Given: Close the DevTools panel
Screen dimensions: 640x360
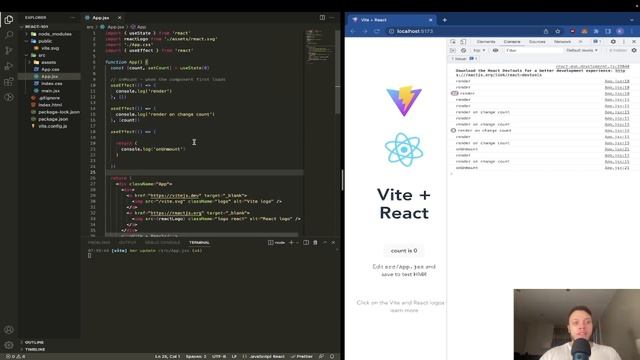Looking at the screenshot, I should [634, 42].
